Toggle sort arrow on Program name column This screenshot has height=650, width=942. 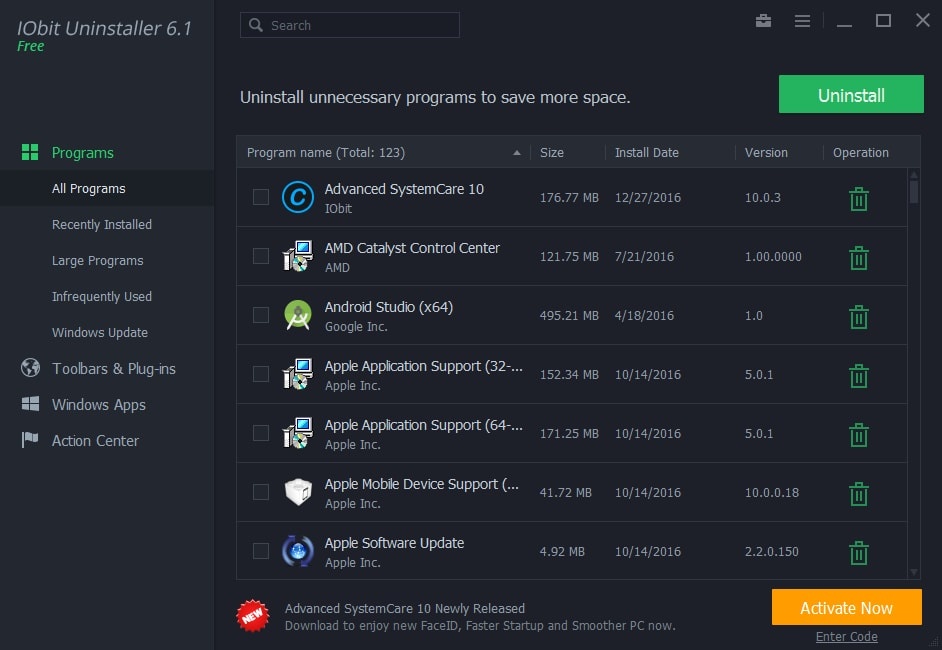tap(517, 153)
